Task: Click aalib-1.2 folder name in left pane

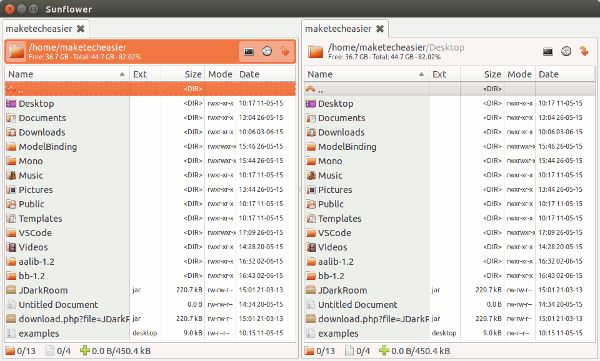Action: (x=36, y=261)
